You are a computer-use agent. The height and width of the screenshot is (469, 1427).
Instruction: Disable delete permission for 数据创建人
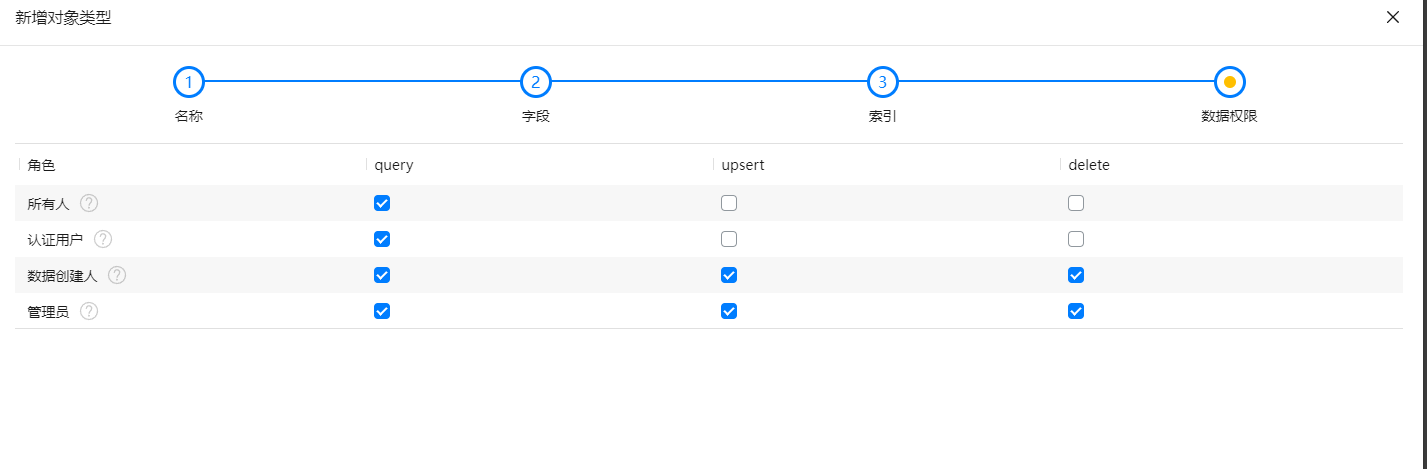tap(1076, 275)
